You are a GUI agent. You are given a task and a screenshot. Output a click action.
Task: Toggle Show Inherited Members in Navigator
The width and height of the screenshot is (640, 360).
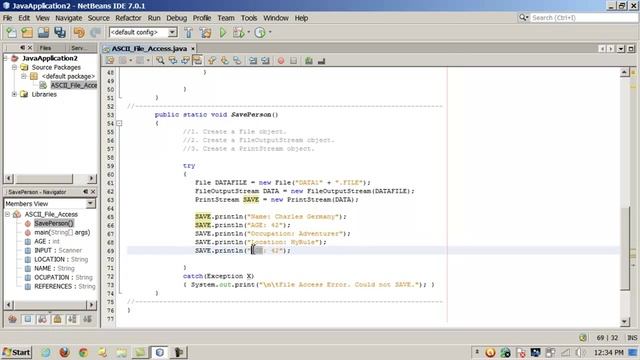12,319
